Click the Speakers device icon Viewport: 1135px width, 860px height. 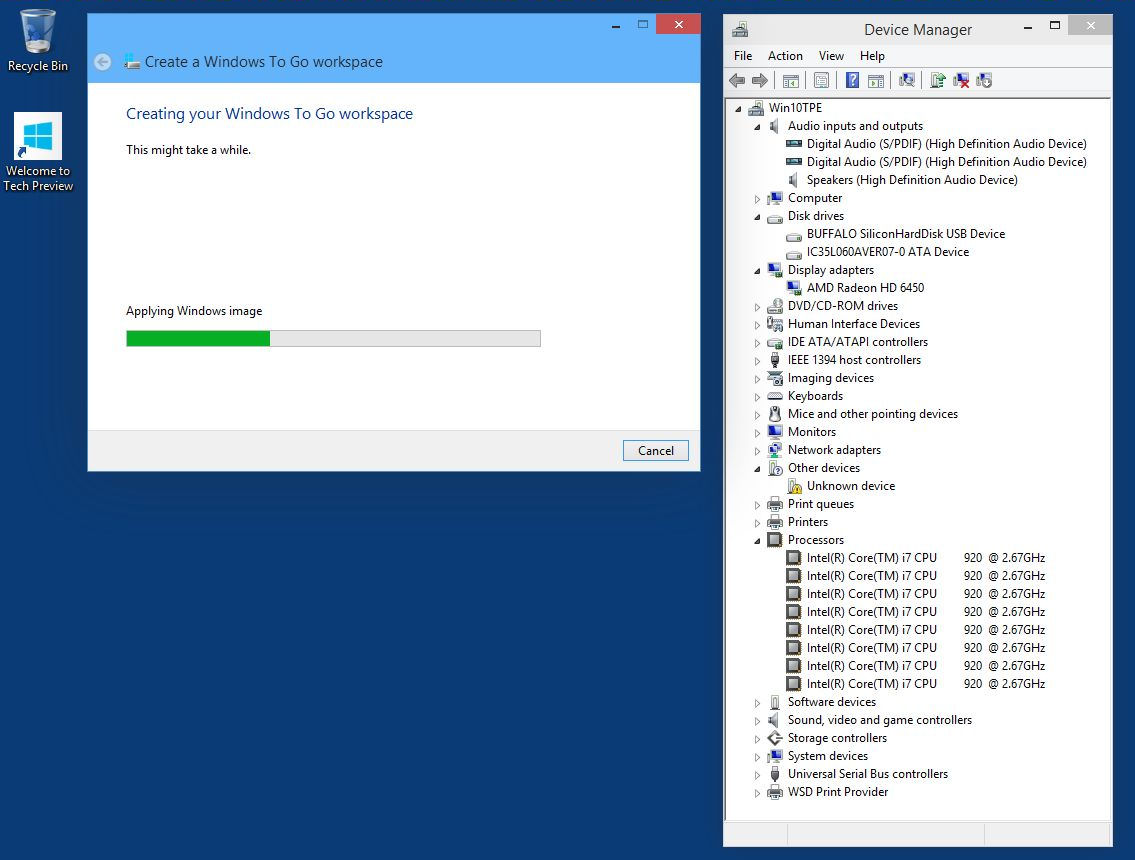coord(794,180)
